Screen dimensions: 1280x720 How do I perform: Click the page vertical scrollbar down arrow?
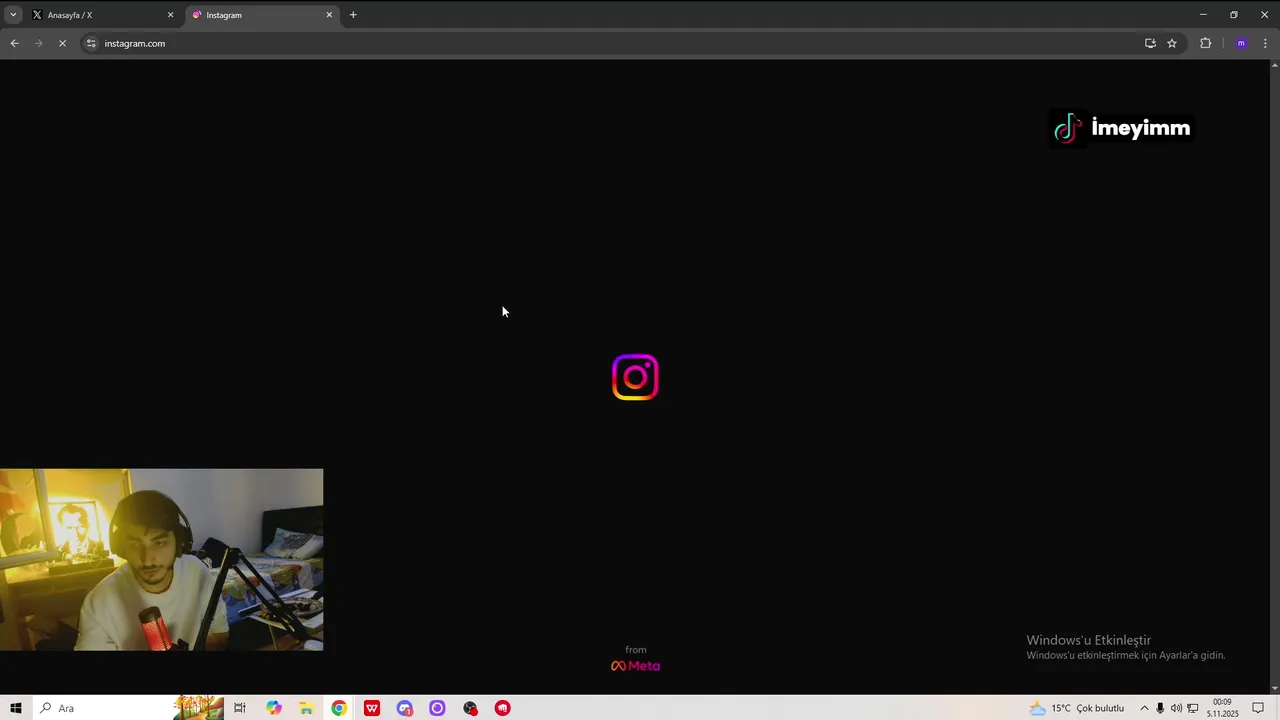[x=1274, y=690]
